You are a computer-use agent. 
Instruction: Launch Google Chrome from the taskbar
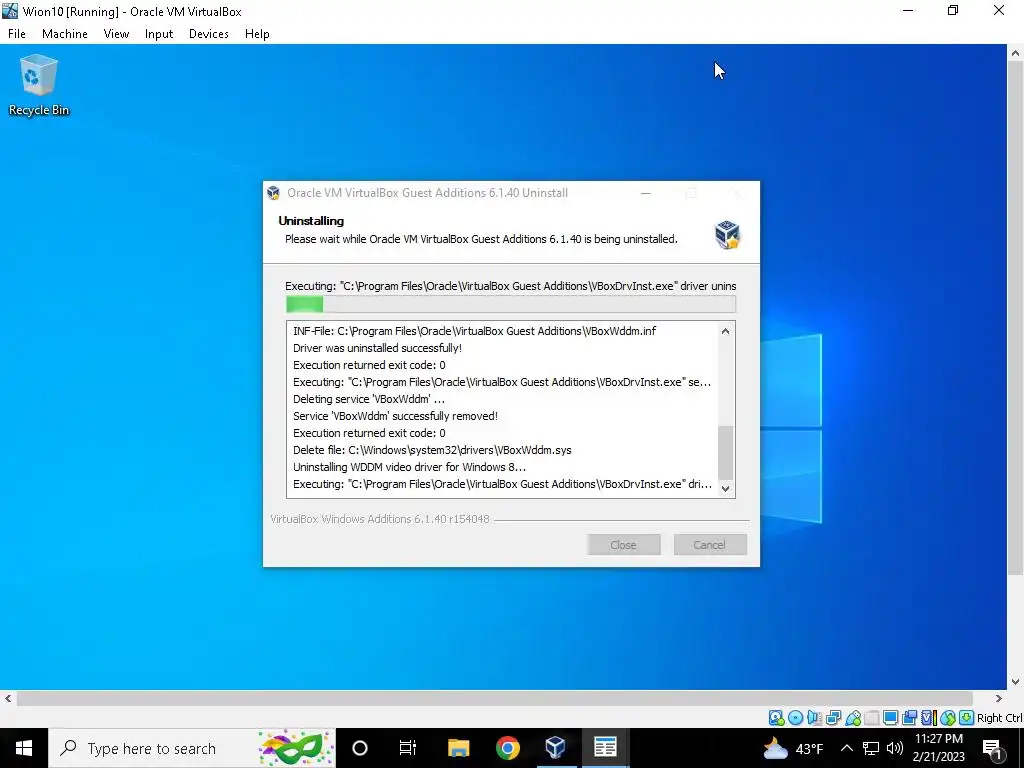[507, 748]
